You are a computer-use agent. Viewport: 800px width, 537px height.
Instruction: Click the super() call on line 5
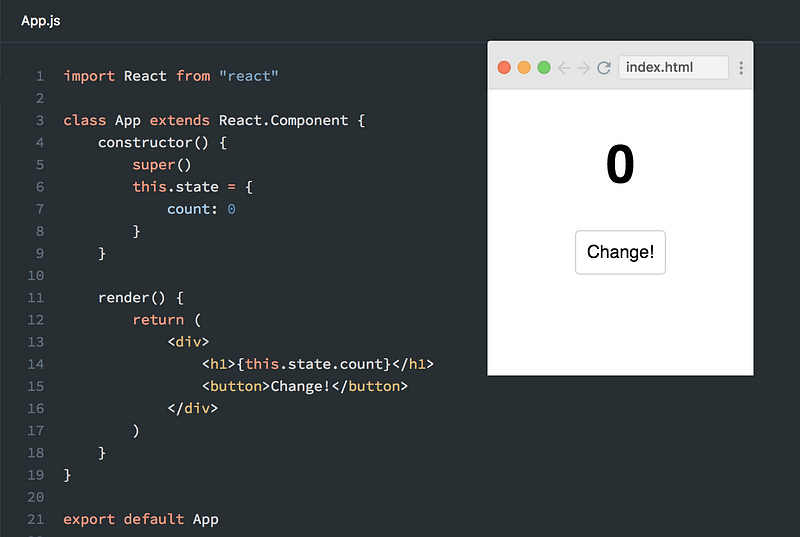tap(162, 165)
